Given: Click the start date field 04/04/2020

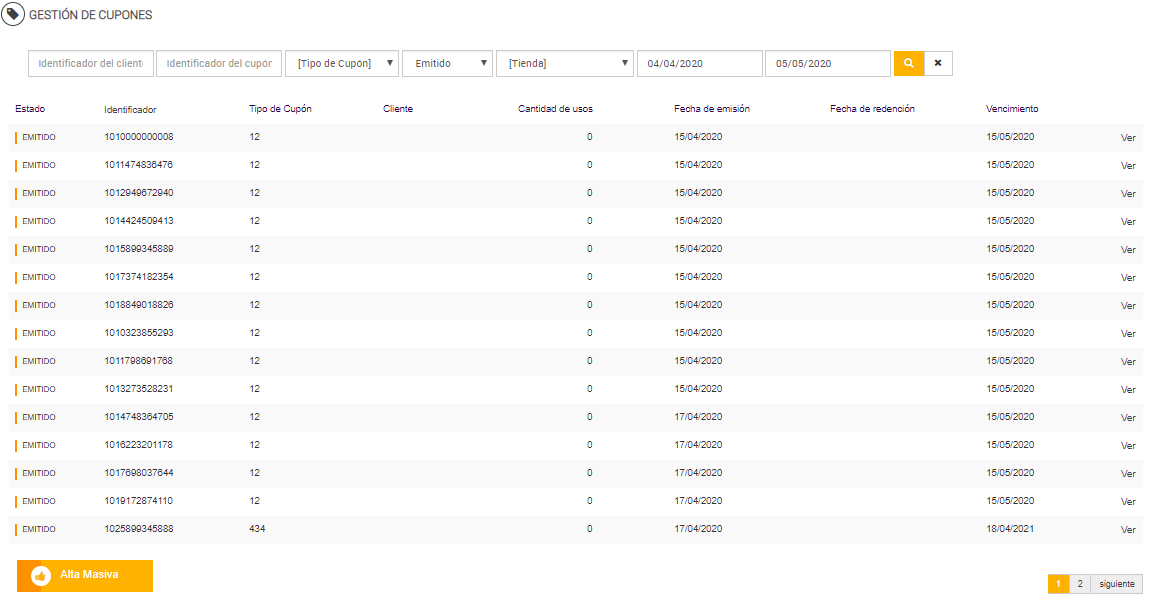Looking at the screenshot, I should pyautogui.click(x=700, y=63).
